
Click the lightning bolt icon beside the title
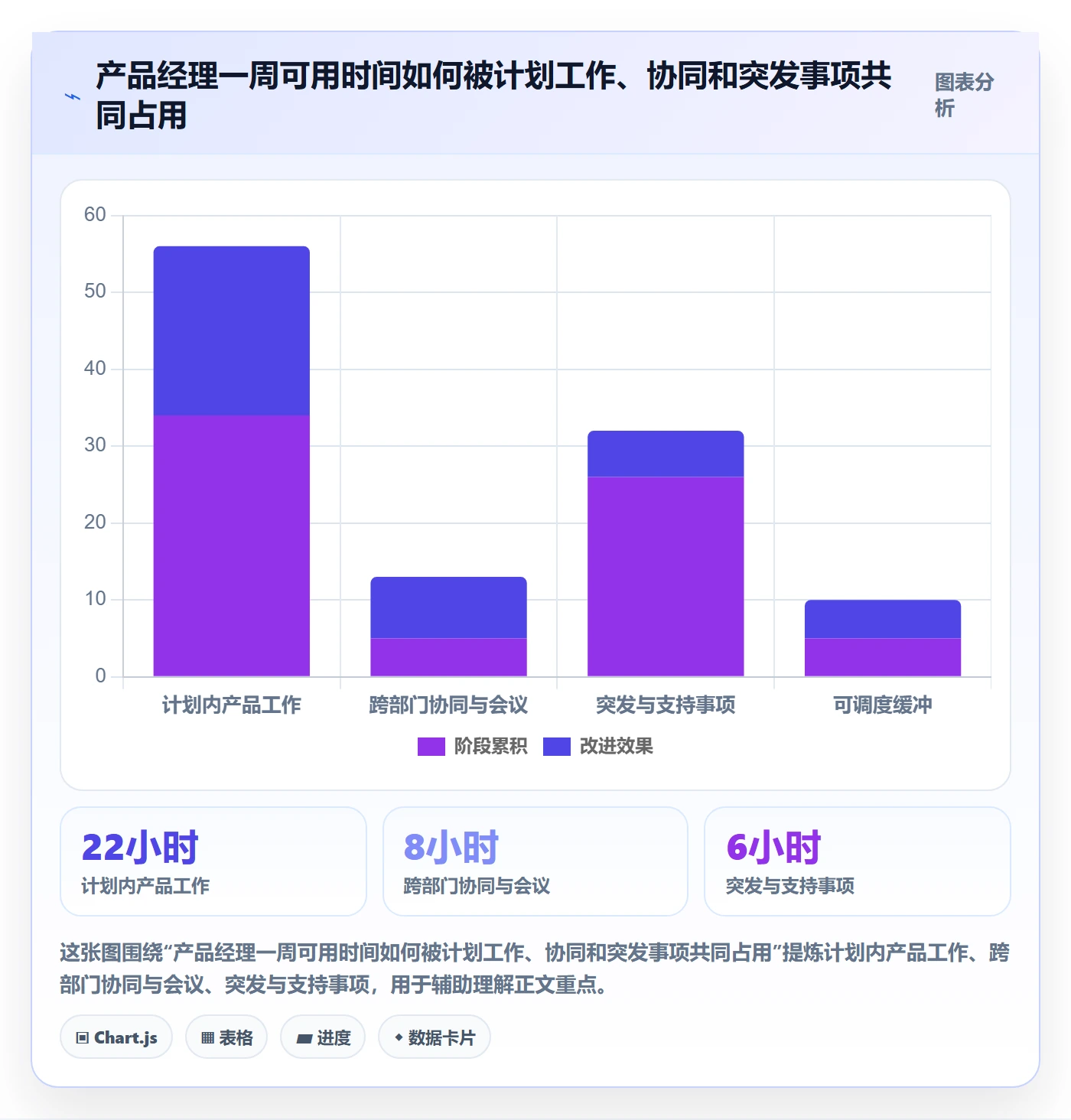[x=73, y=96]
